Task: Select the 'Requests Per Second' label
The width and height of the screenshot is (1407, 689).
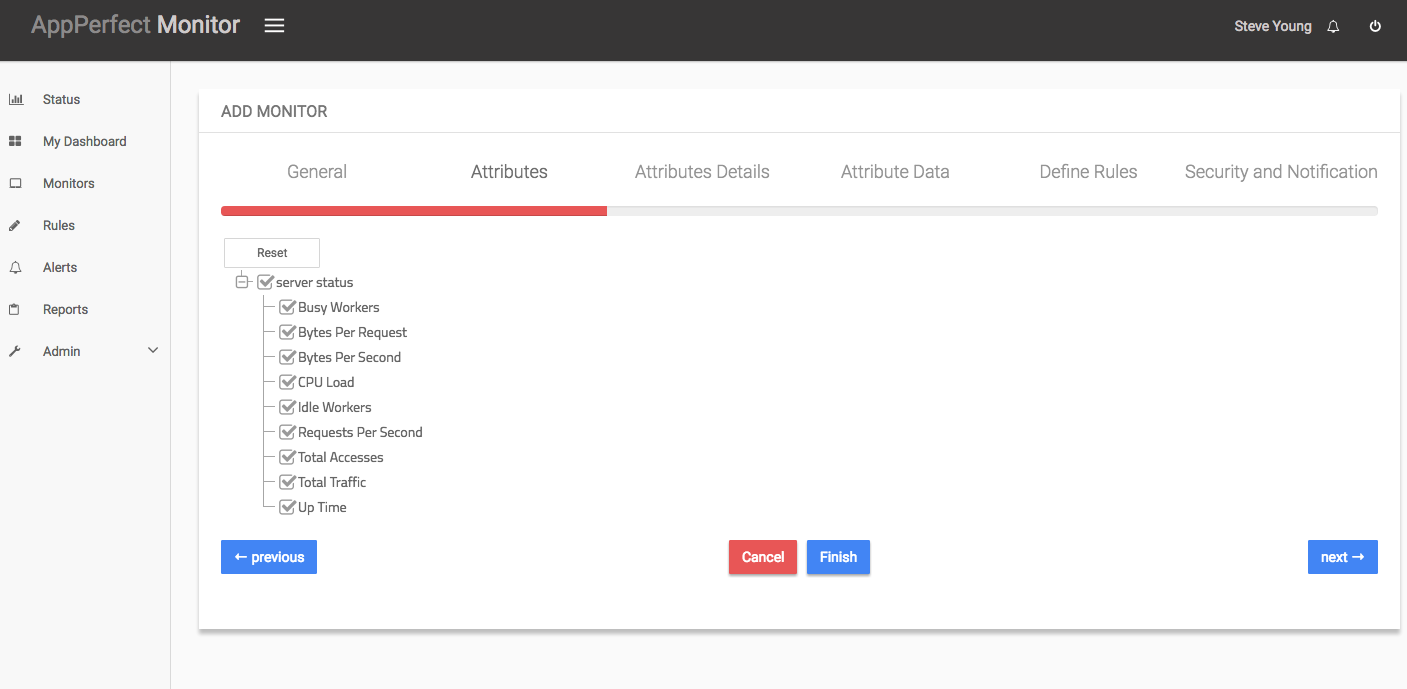Action: (x=360, y=432)
